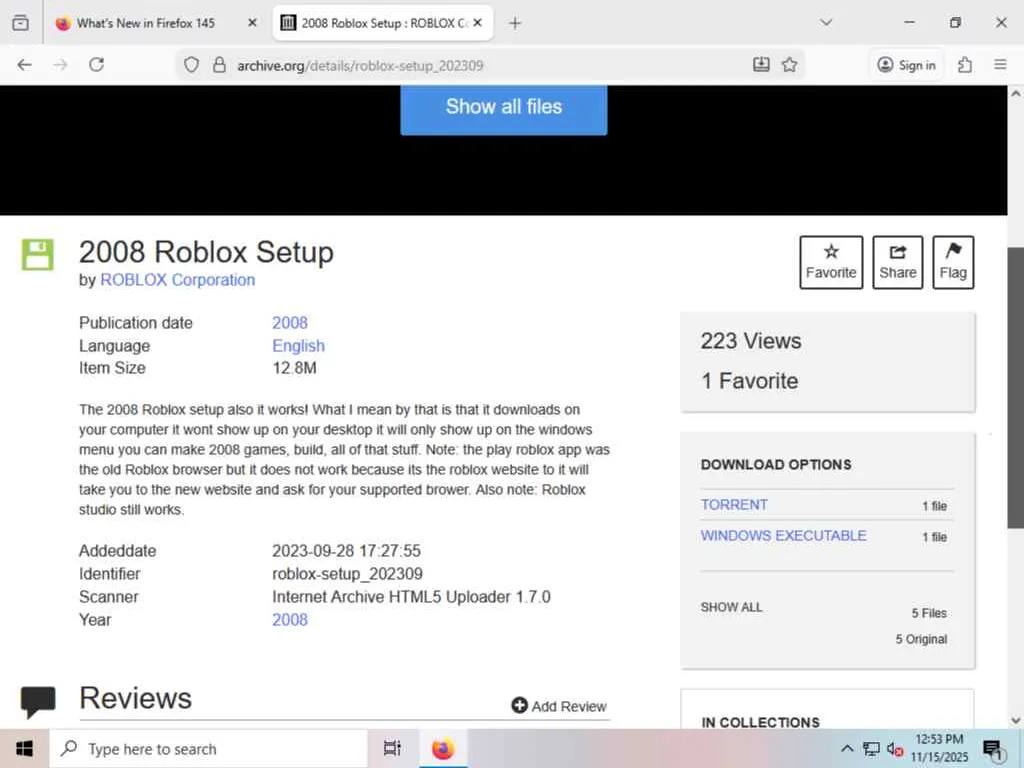Click SHOW ALL download options

click(x=731, y=607)
